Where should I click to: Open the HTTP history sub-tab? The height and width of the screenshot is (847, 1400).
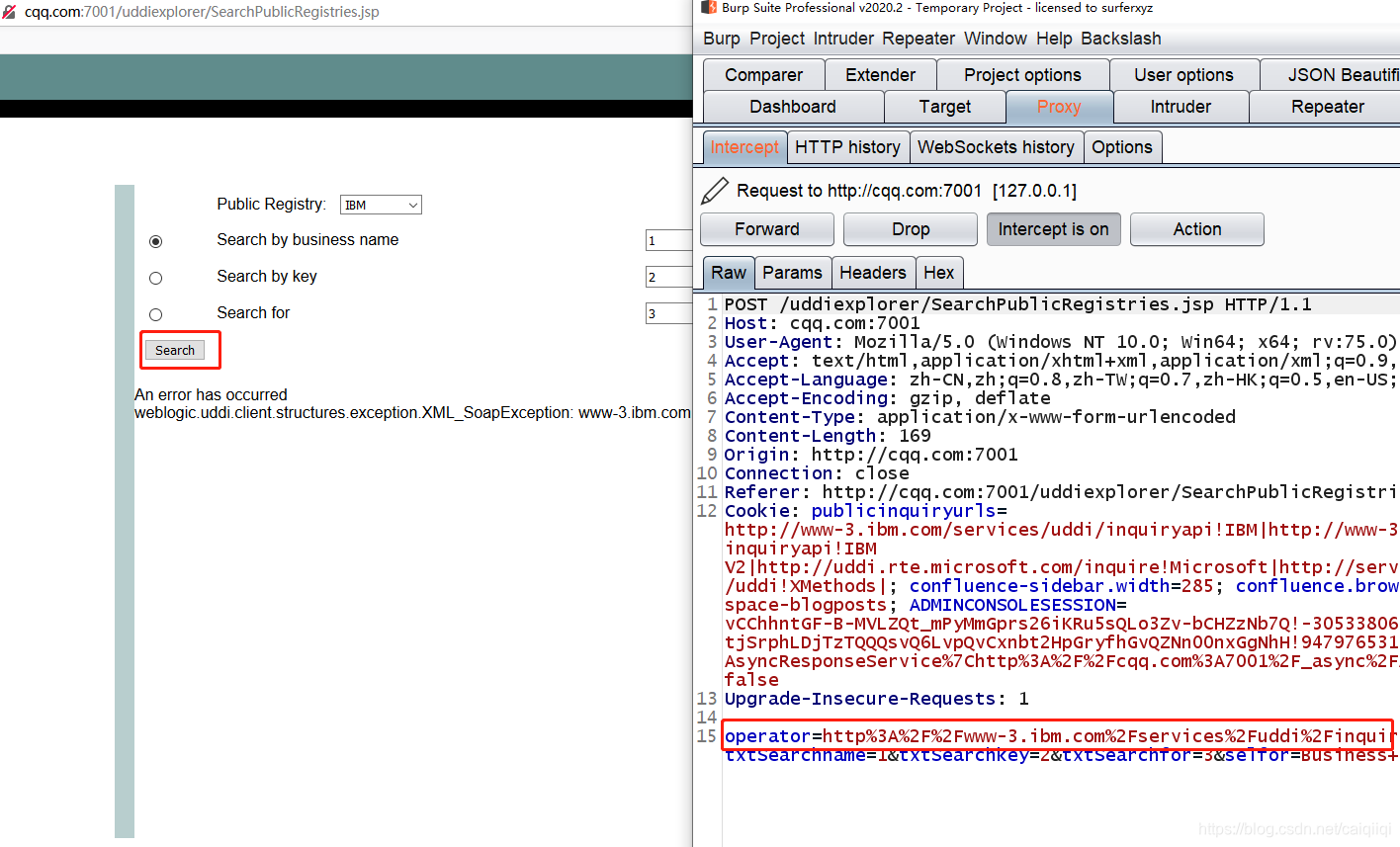click(x=847, y=147)
